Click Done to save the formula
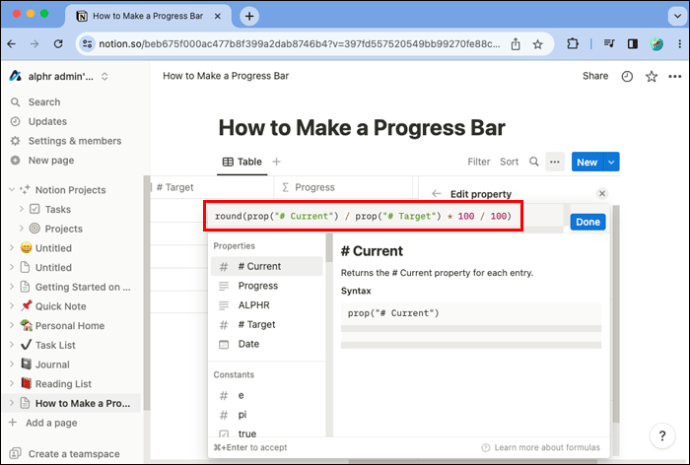The image size is (690, 465). [588, 222]
